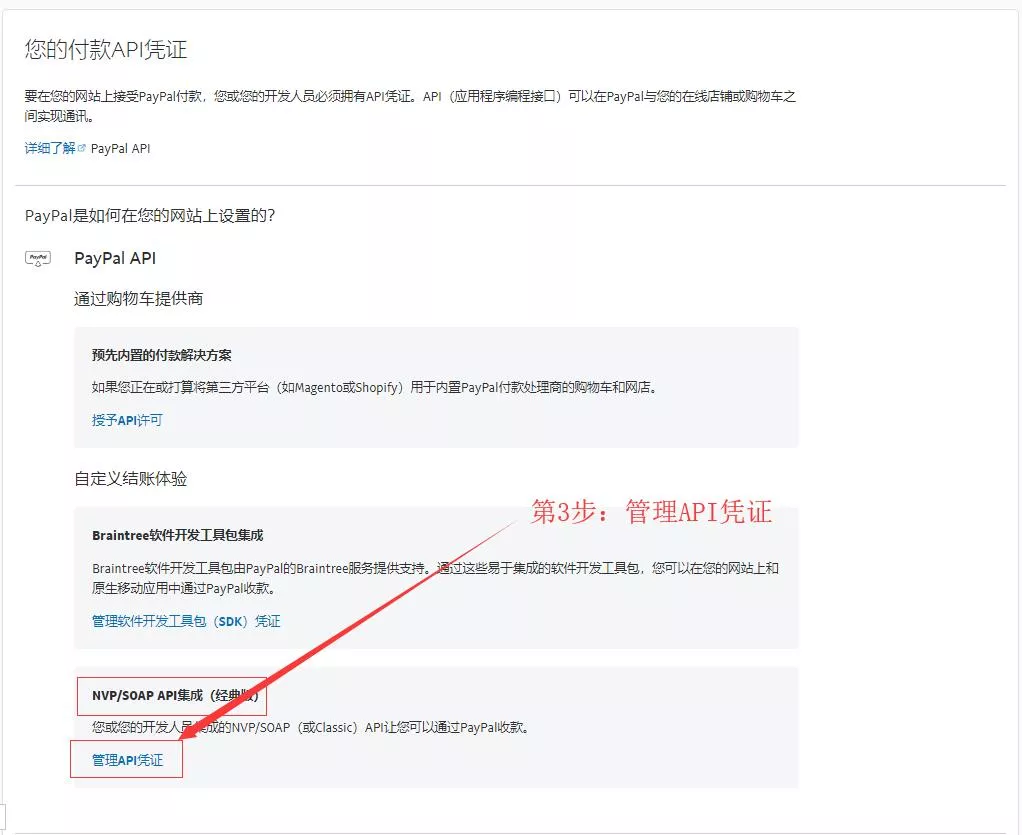Click the NVP/SOAP Classic API description text
This screenshot has width=1022, height=835.
[312, 727]
